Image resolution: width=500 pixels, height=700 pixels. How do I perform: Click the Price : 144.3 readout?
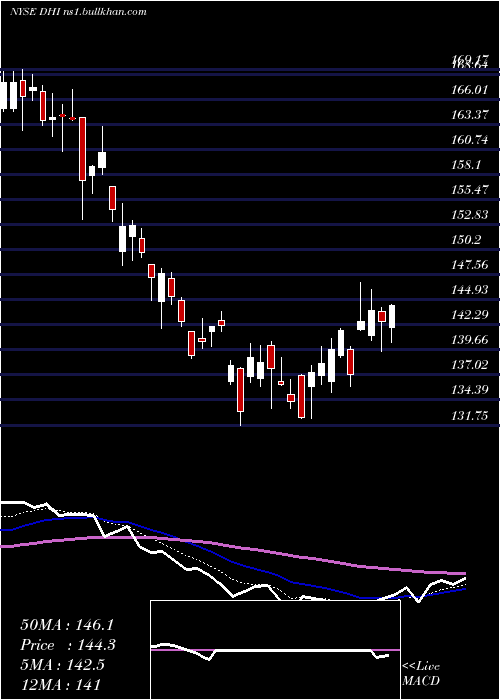coord(68,645)
